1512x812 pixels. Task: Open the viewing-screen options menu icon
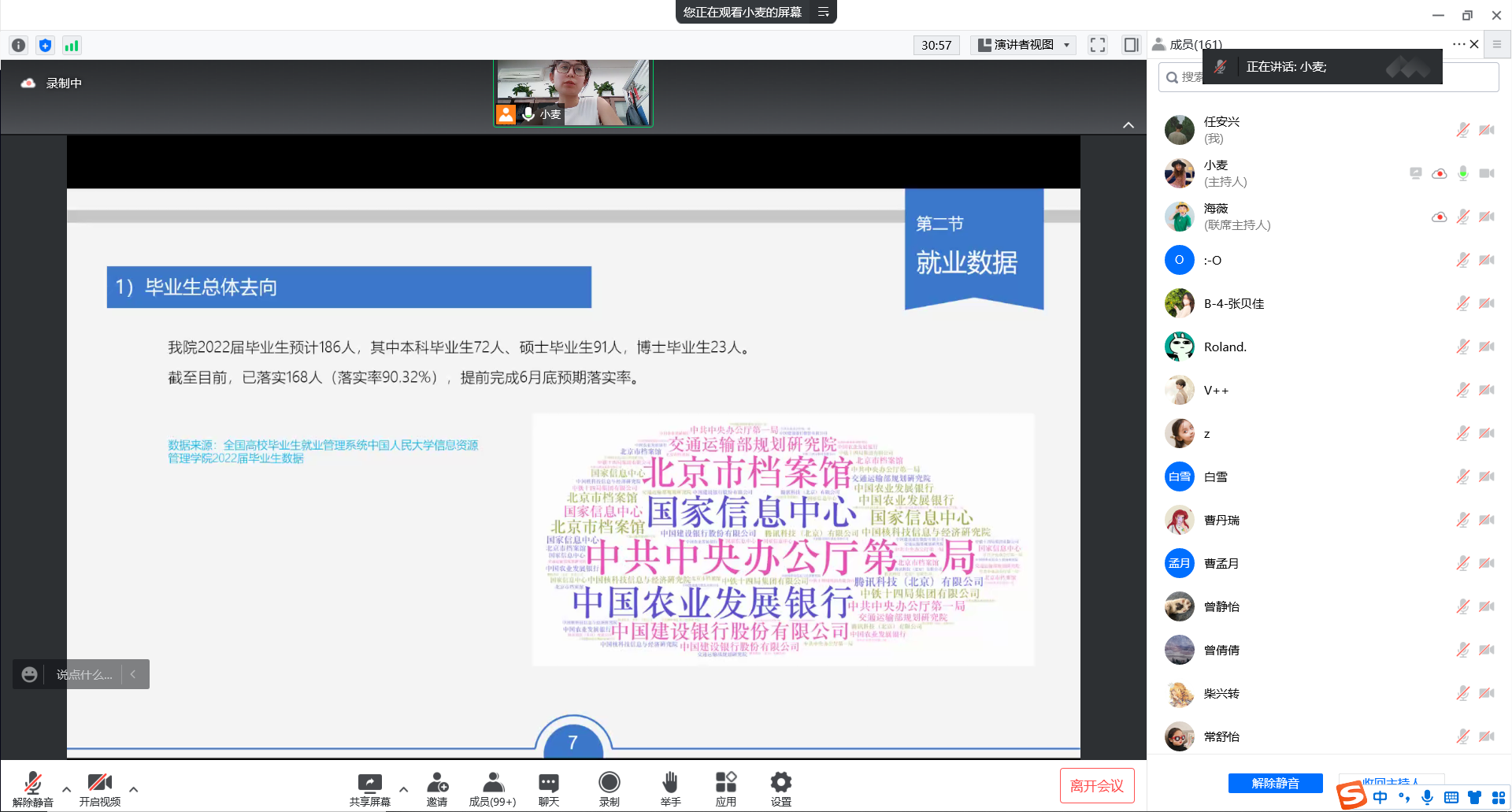tap(823, 12)
